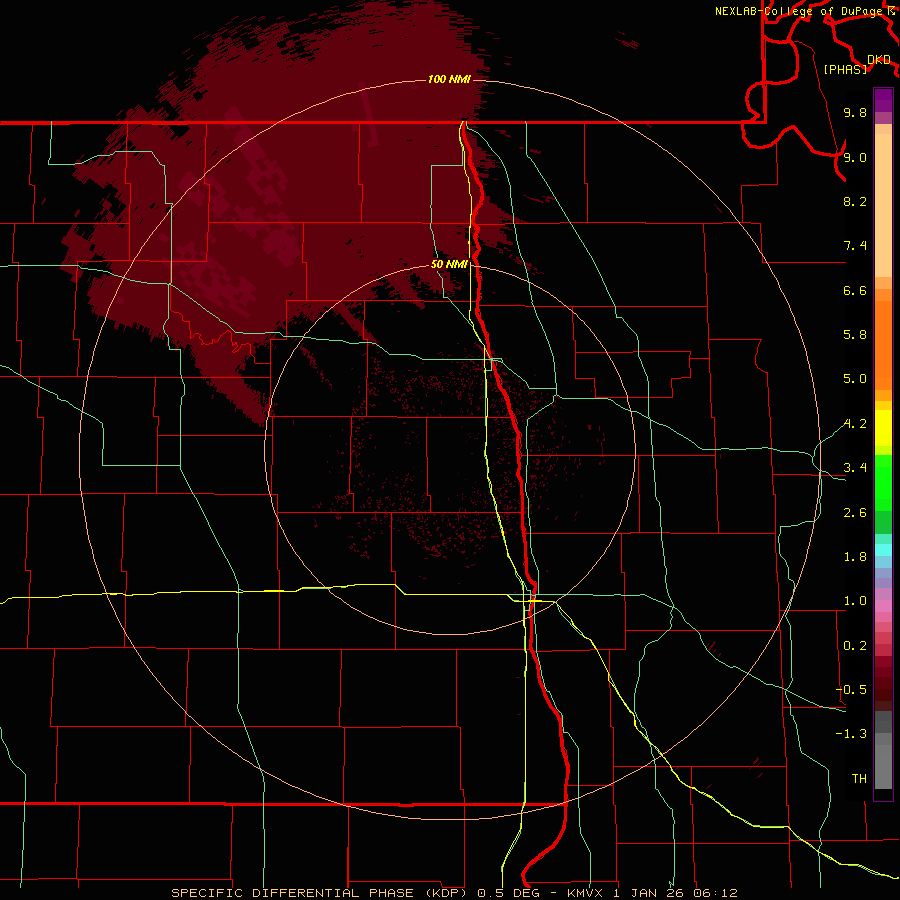Pick the yellow segment of the color bar
Viewport: 900px width, 900px height.
(883, 428)
